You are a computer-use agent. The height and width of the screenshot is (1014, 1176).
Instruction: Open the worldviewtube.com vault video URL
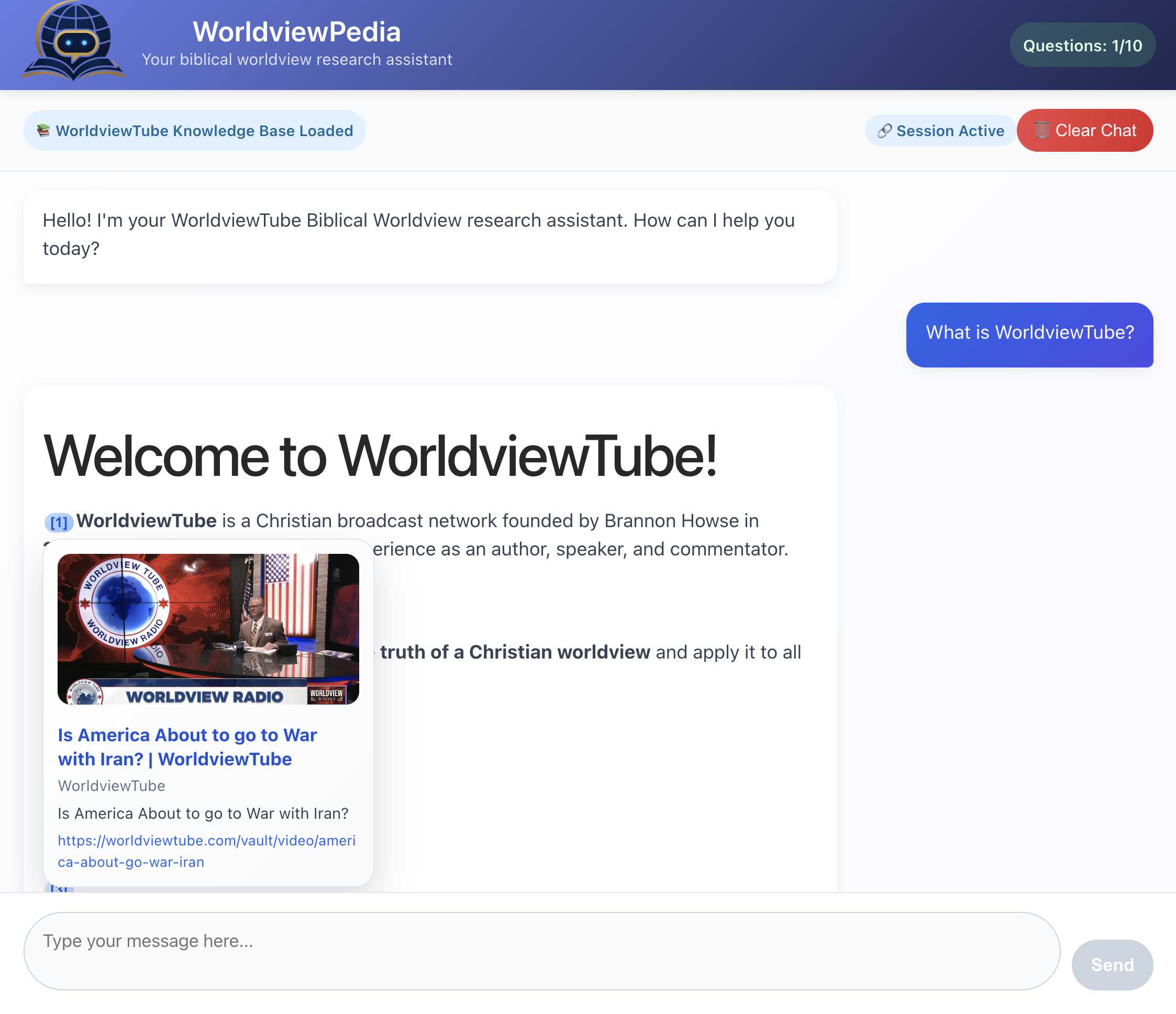pyautogui.click(x=207, y=851)
